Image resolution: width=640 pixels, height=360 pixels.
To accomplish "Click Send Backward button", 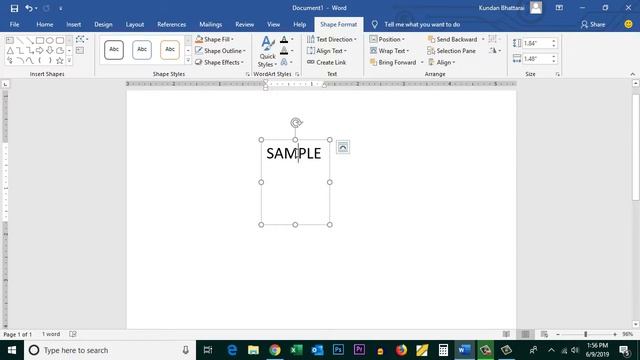I will click(x=453, y=39).
